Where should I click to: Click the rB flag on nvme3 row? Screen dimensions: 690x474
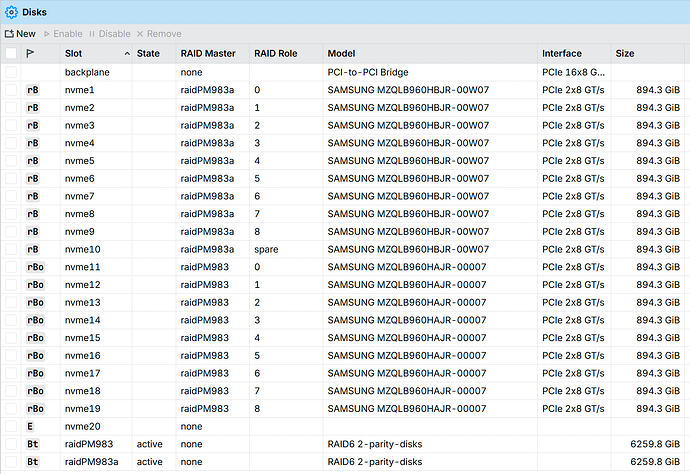point(33,125)
